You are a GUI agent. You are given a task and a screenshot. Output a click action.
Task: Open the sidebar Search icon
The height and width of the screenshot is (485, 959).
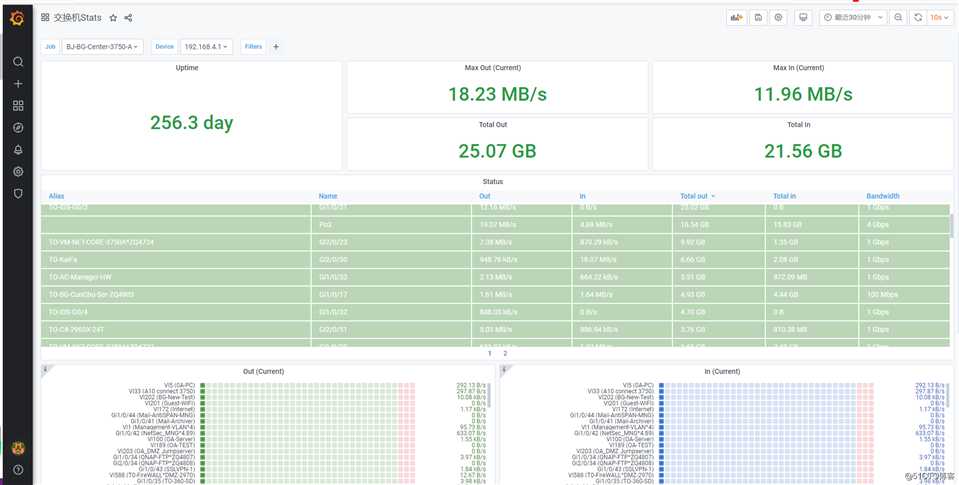(x=18, y=62)
